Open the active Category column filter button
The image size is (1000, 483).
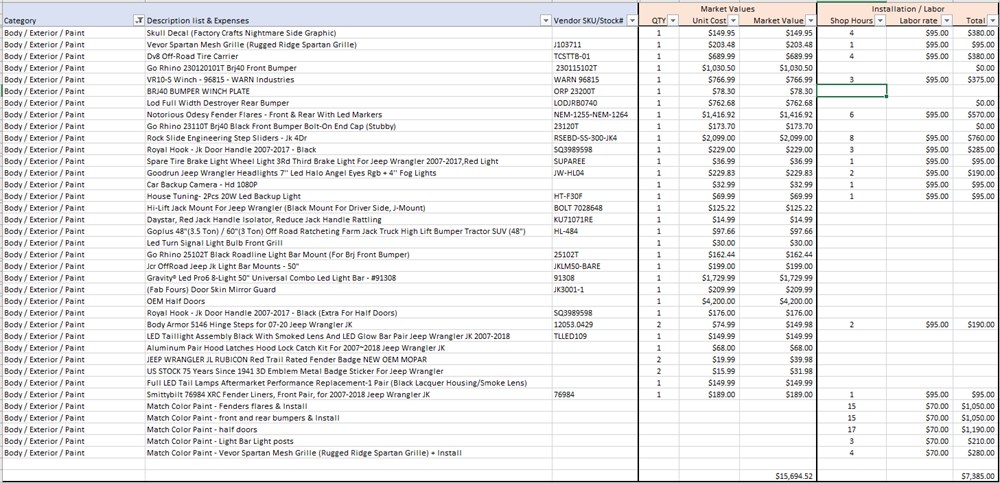click(x=139, y=21)
